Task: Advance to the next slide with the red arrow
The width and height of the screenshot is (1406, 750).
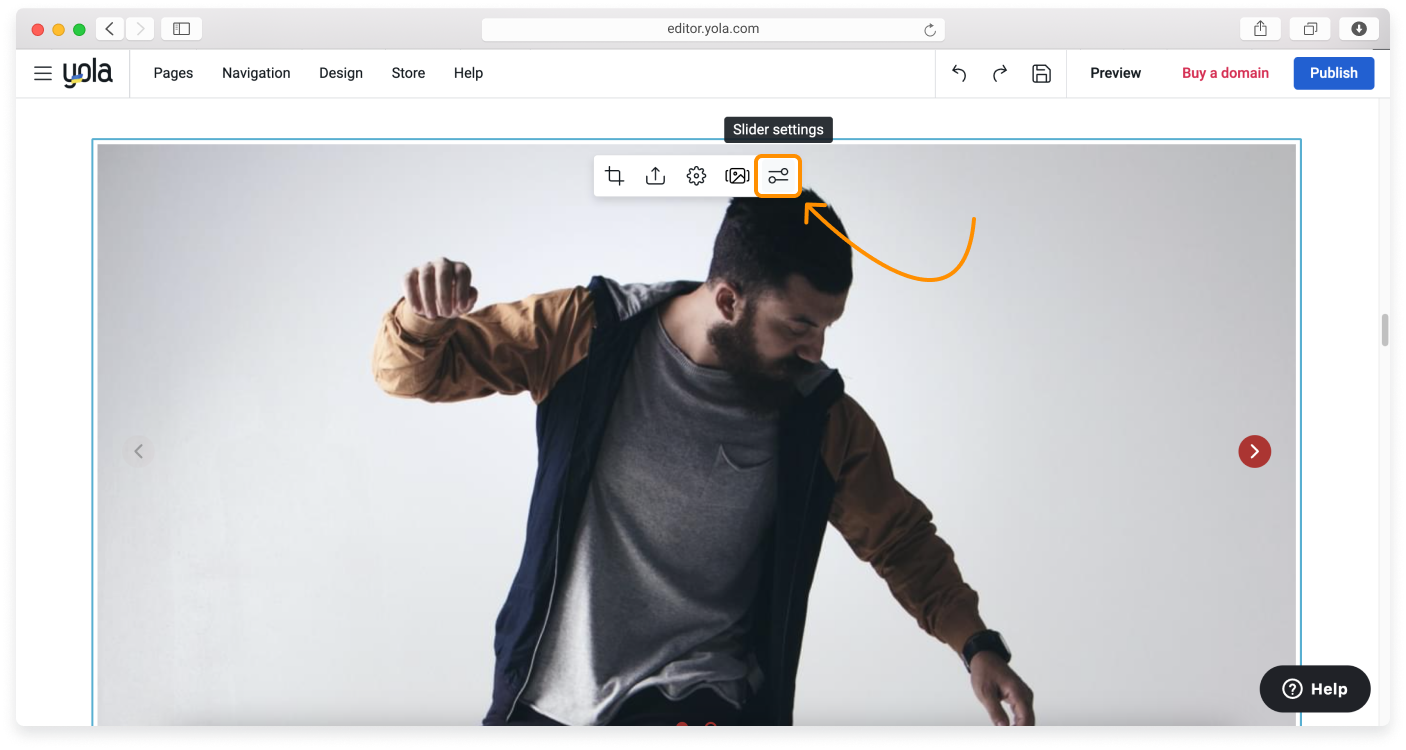Action: coord(1255,451)
